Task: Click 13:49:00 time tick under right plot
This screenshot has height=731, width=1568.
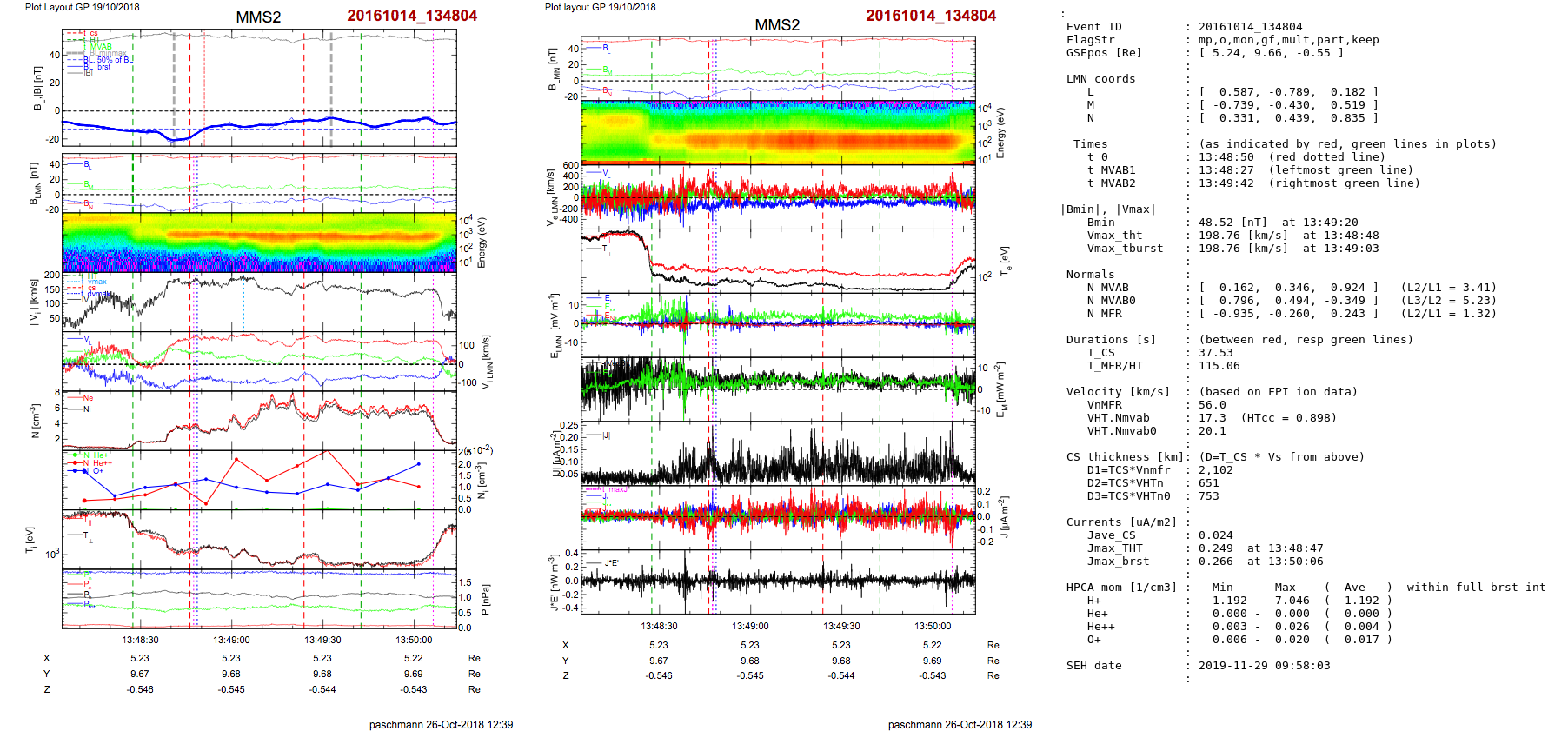Action: [x=750, y=626]
